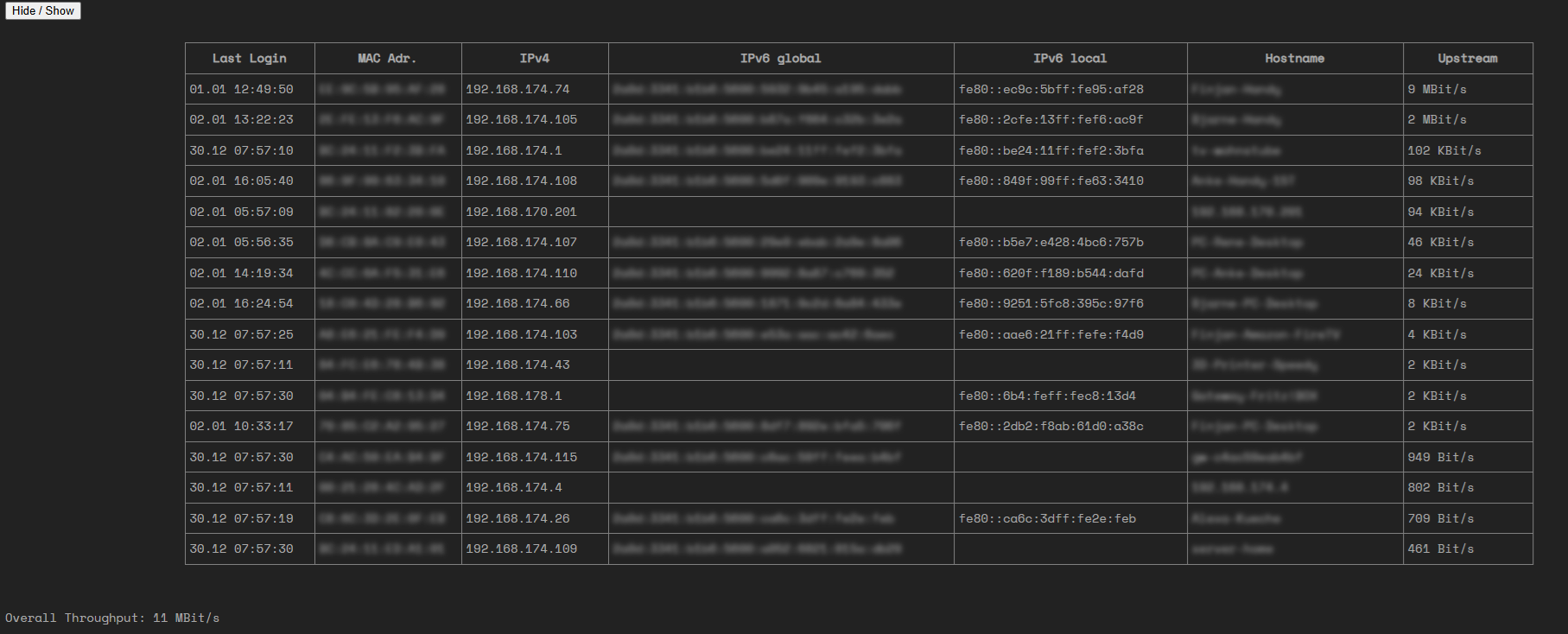
Task: Select the 8 KBit/s upstream value
Action: point(1438,303)
